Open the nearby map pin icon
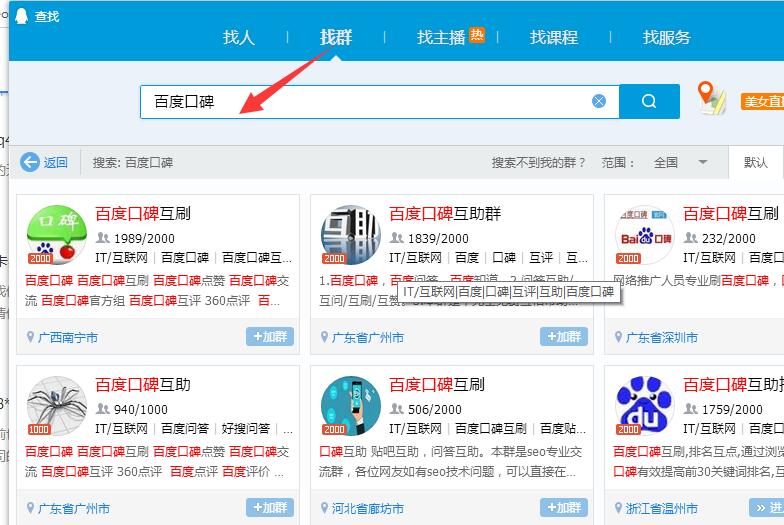 click(x=710, y=98)
